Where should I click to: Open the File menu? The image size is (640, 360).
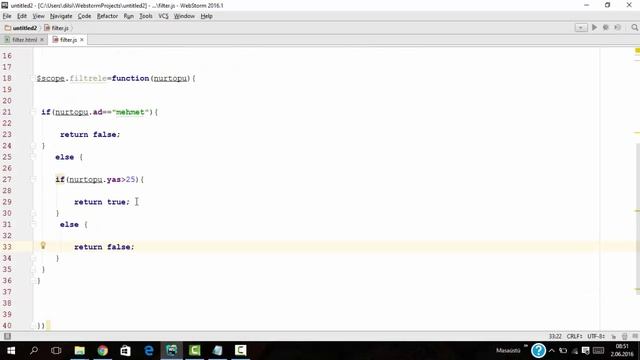click(7, 16)
